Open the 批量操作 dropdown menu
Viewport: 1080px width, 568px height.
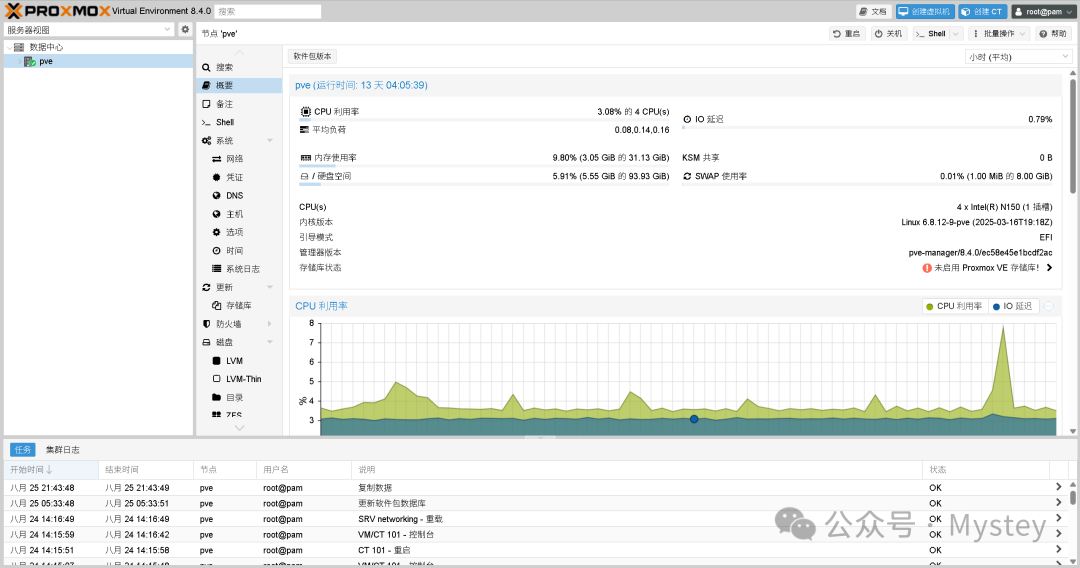(999, 34)
